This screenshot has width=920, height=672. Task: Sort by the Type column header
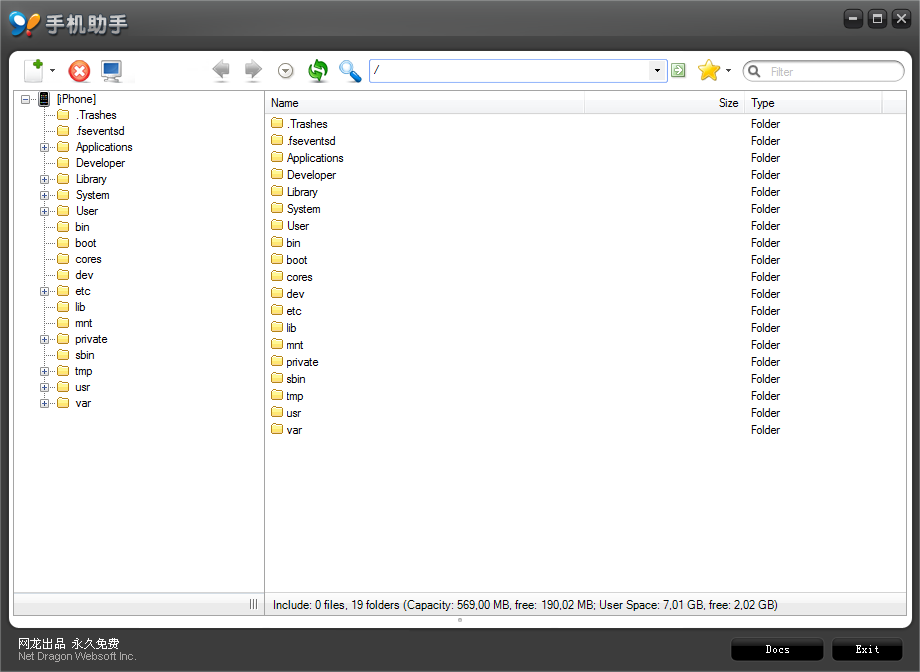click(813, 103)
